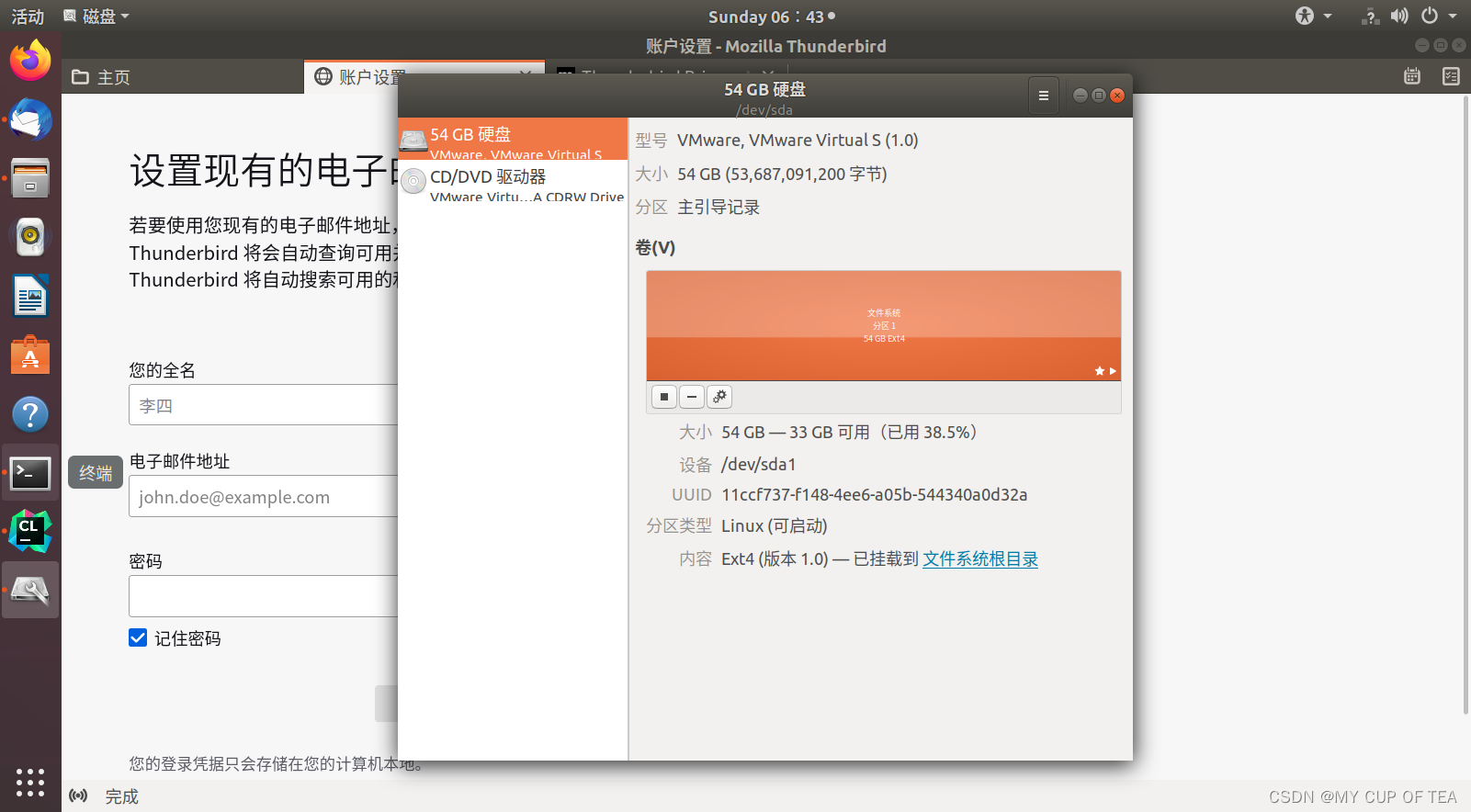Click the /dev/sda1 device text

[x=759, y=464]
